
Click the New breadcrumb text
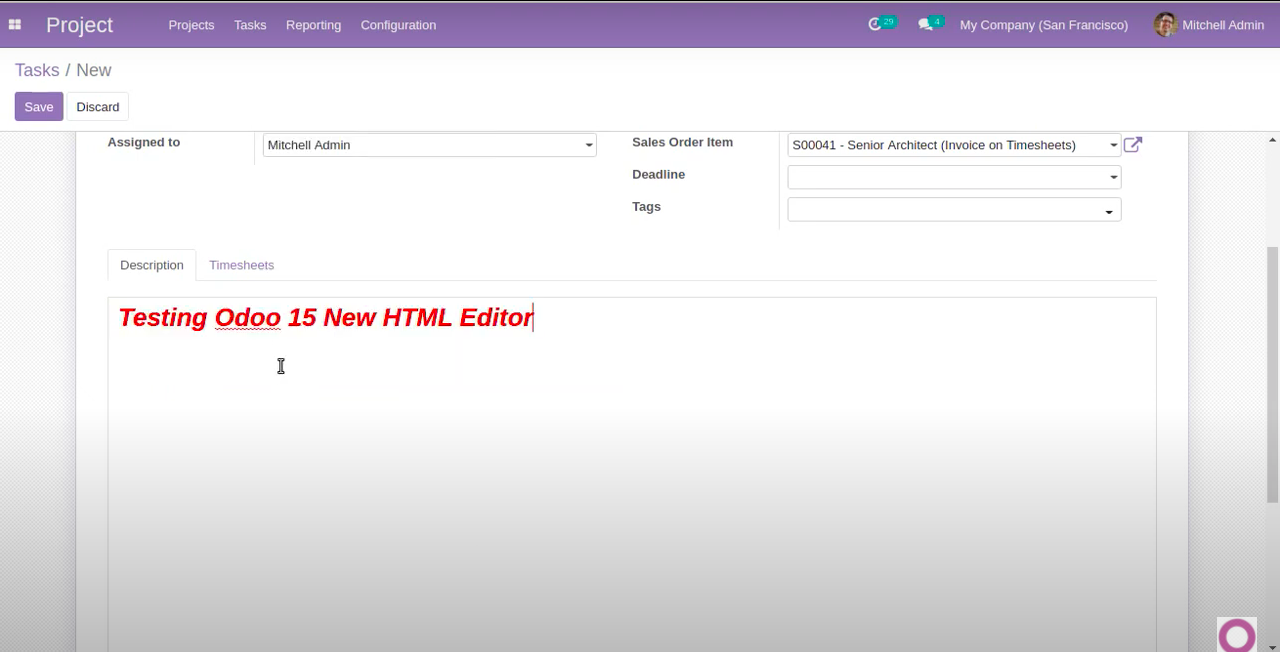click(x=94, y=70)
